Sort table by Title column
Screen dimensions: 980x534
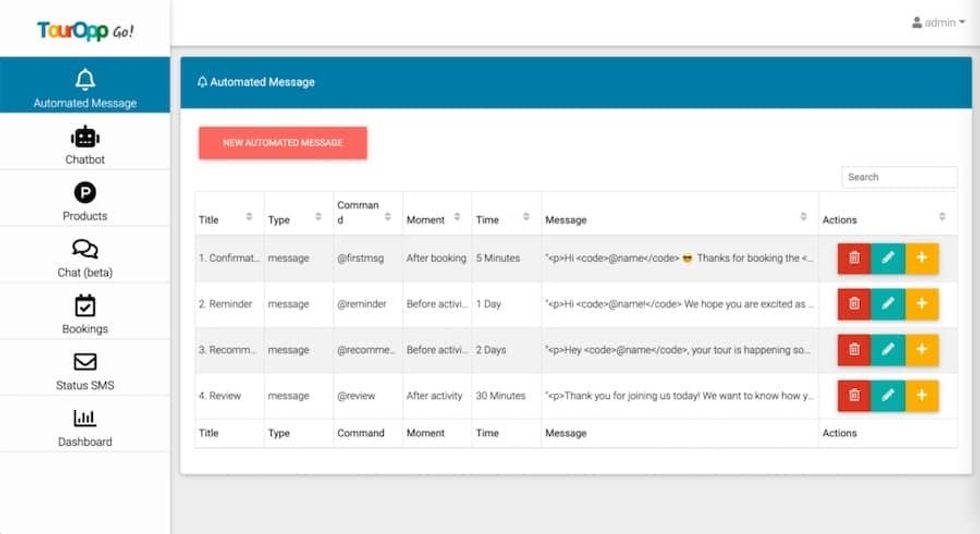click(x=249, y=218)
